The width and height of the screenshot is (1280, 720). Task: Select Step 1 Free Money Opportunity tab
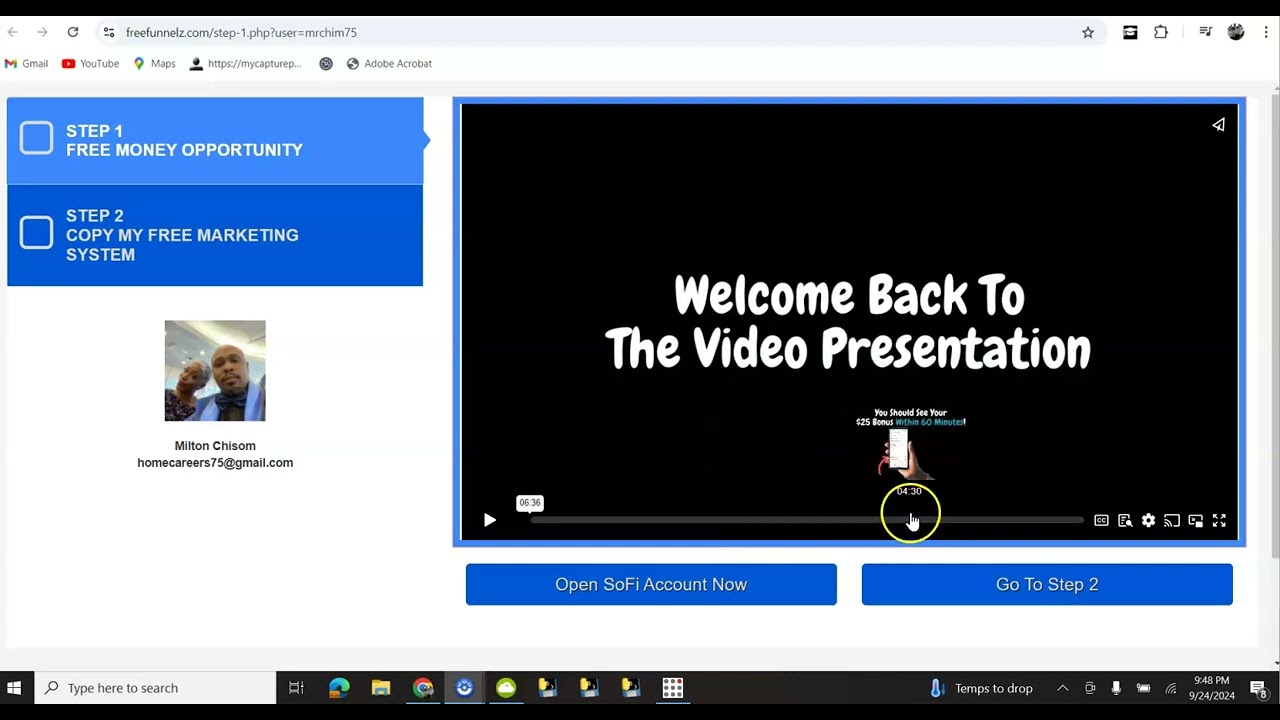click(x=215, y=140)
